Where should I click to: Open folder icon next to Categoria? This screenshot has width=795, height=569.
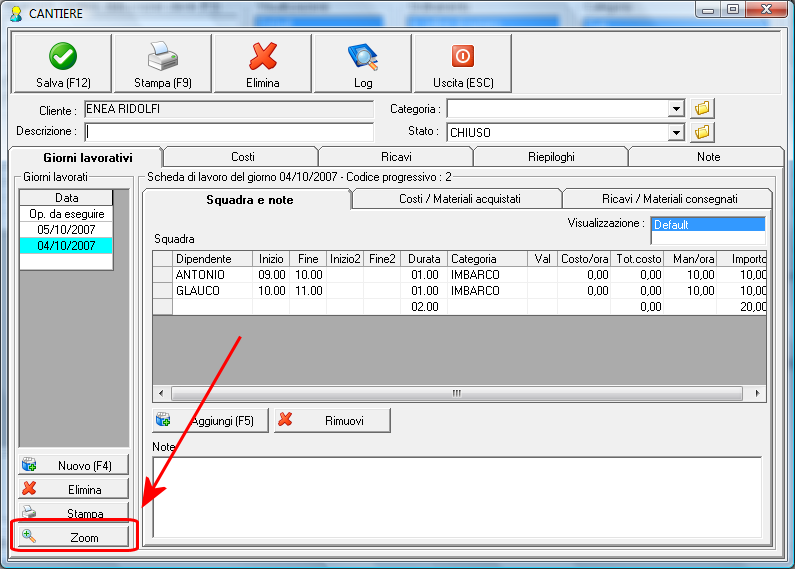(x=702, y=108)
